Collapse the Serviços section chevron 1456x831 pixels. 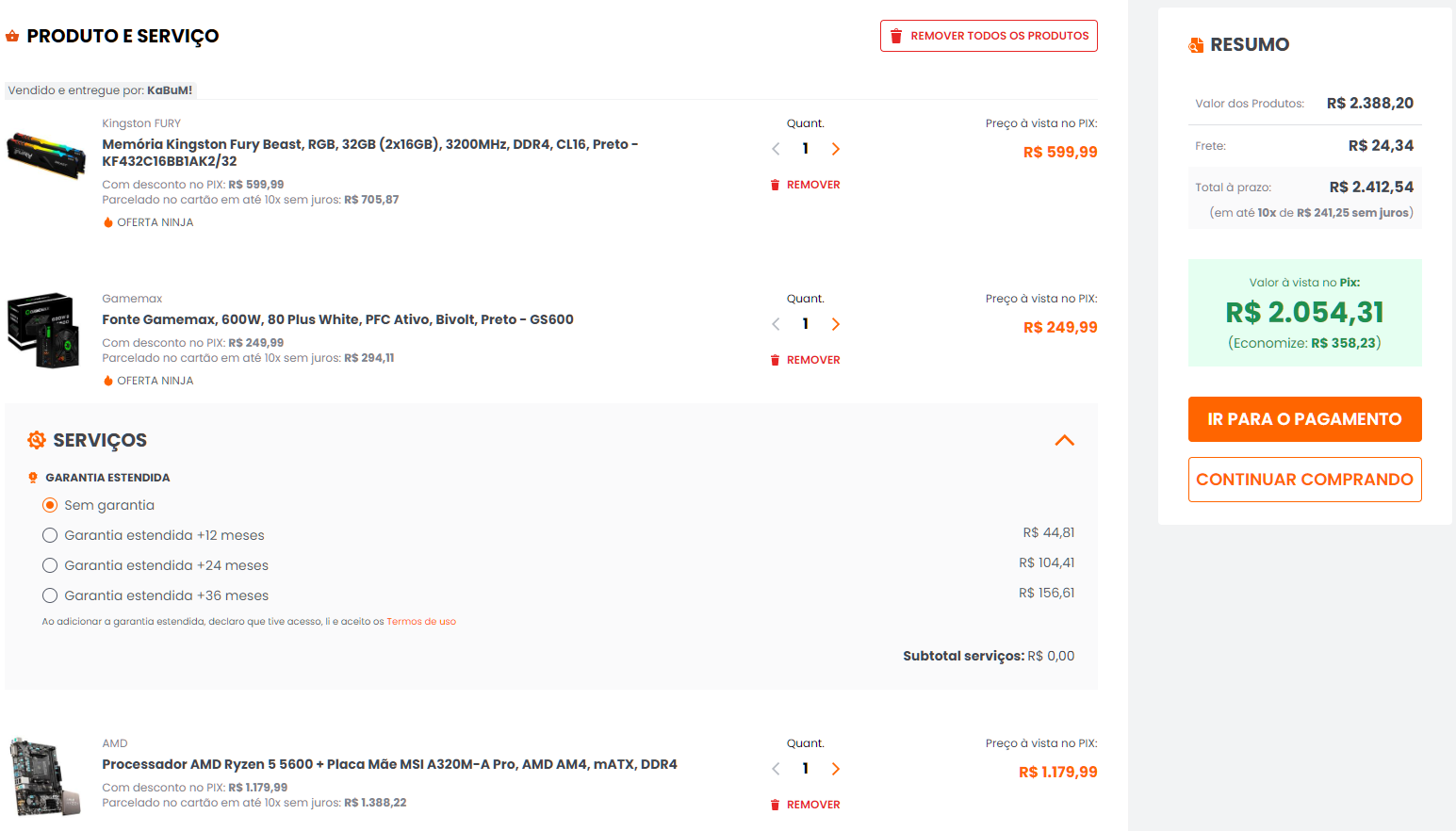click(1065, 440)
